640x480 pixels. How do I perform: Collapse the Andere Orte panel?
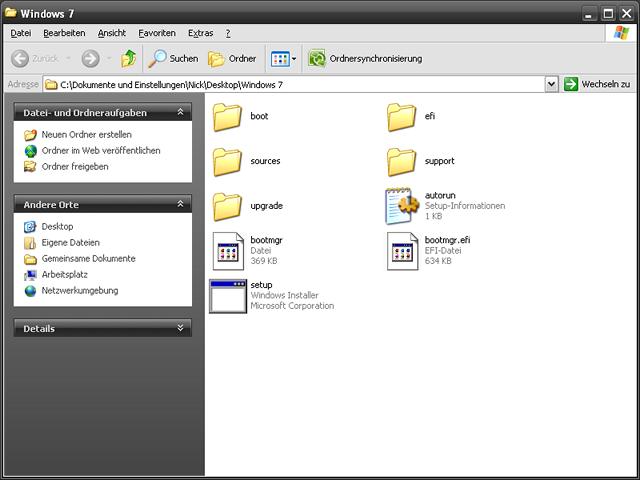tap(180, 204)
